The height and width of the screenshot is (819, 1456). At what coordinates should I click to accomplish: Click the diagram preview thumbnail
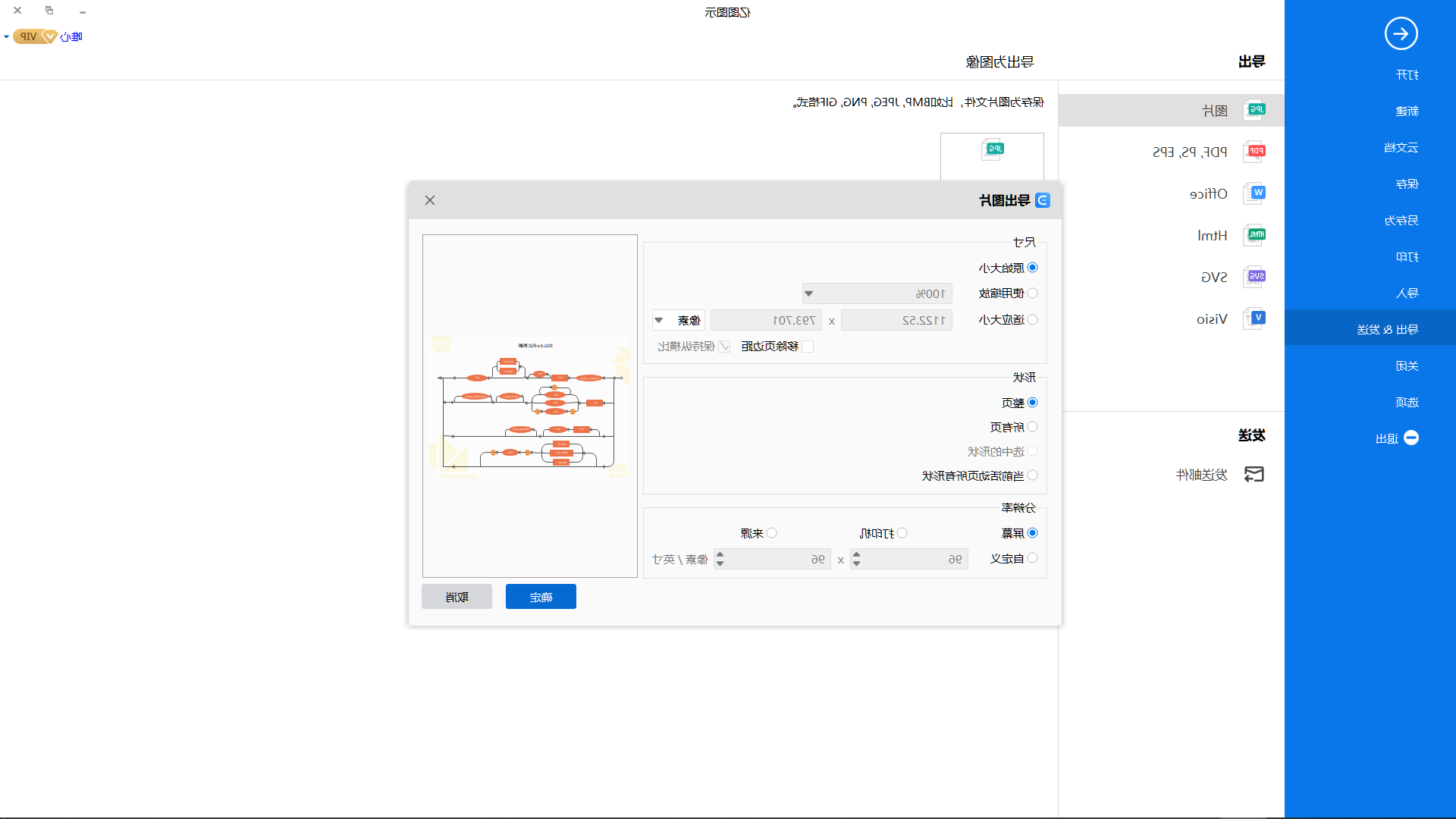pos(530,406)
